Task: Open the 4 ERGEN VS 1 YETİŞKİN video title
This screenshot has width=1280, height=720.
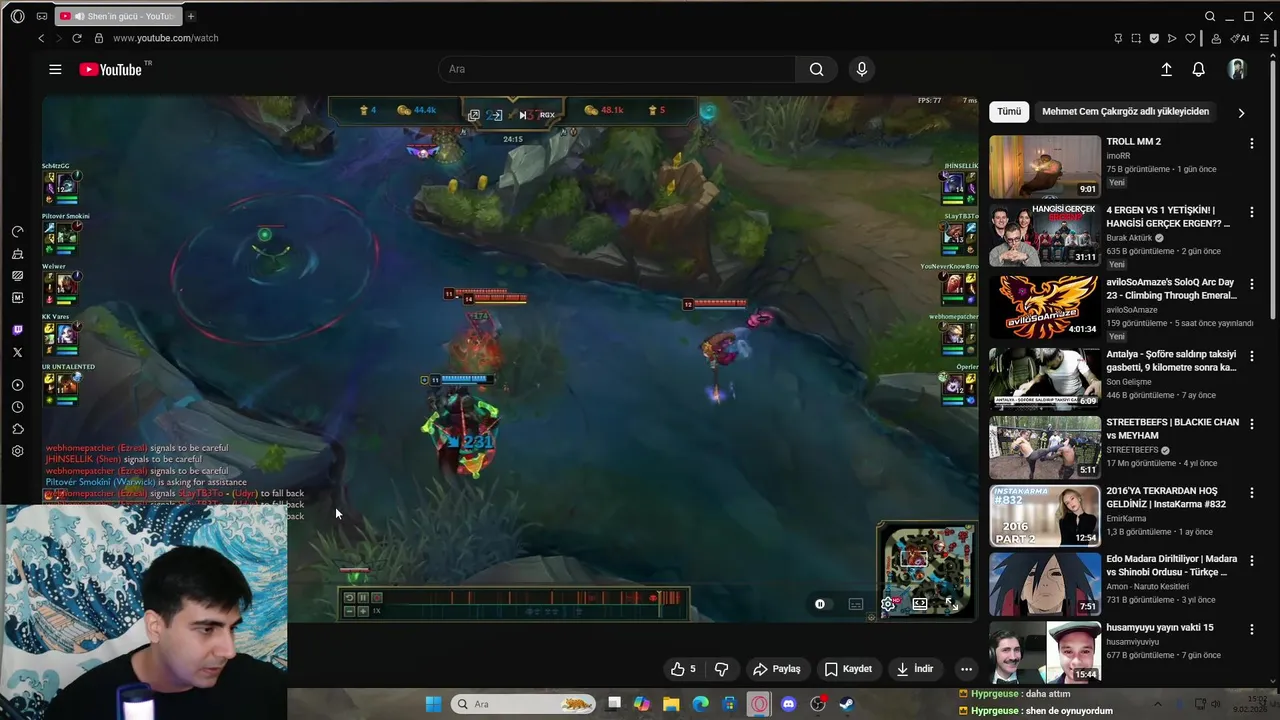Action: click(x=1168, y=217)
